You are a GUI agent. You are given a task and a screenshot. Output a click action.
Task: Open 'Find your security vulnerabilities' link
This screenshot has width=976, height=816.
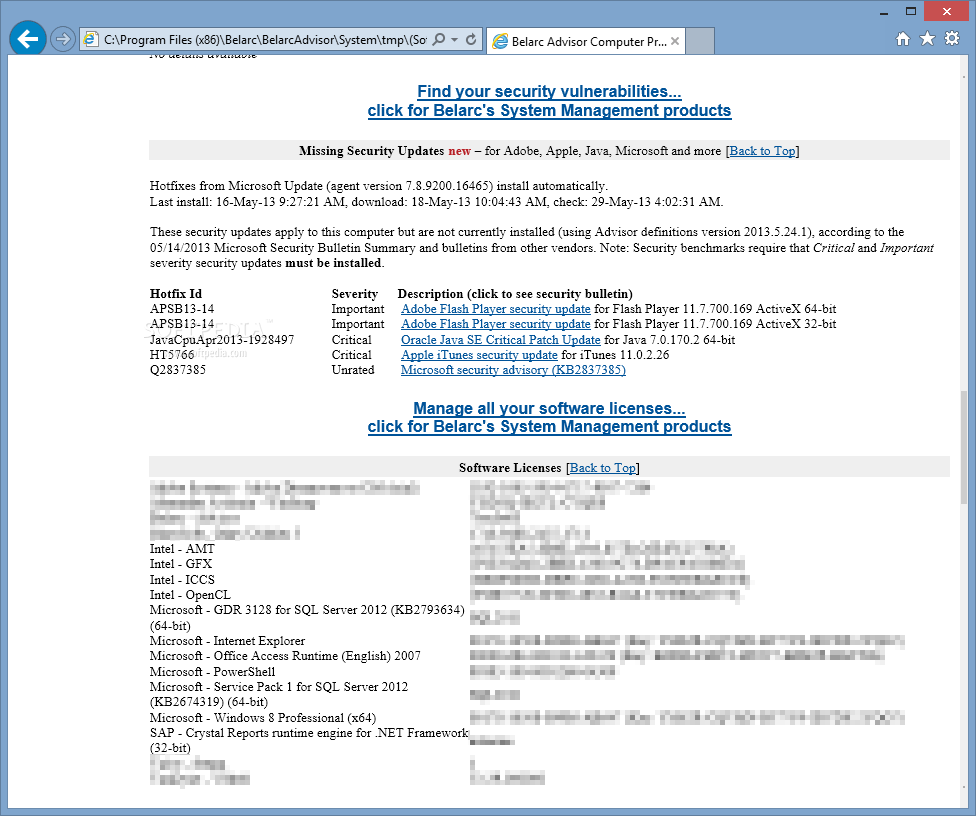click(x=549, y=91)
